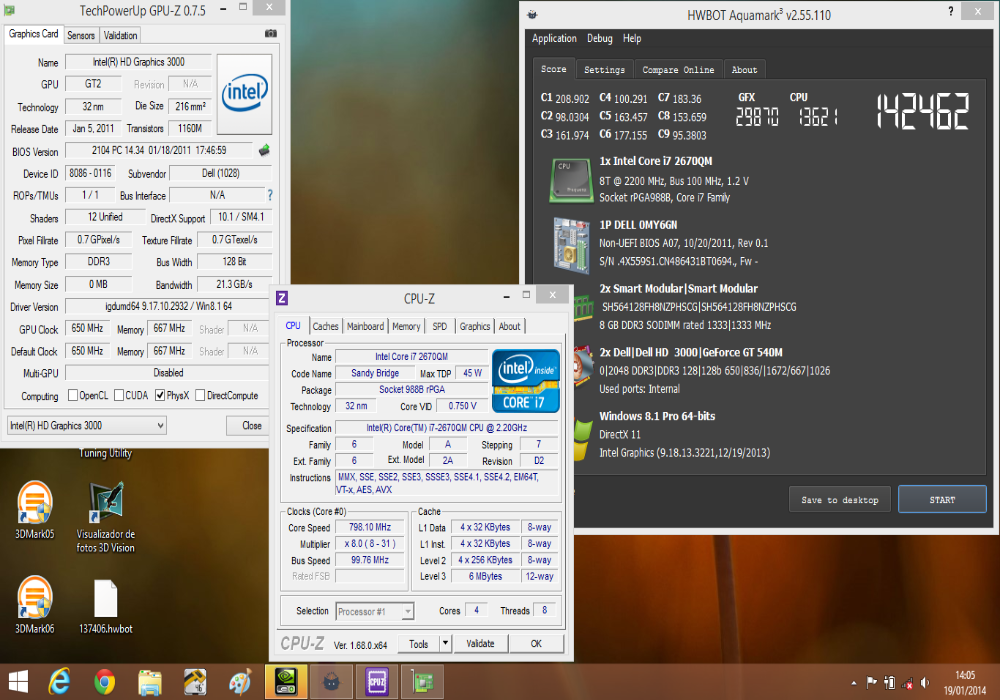Enable the CUDA checkbox
The height and width of the screenshot is (700, 1000).
pyautogui.click(x=119, y=395)
